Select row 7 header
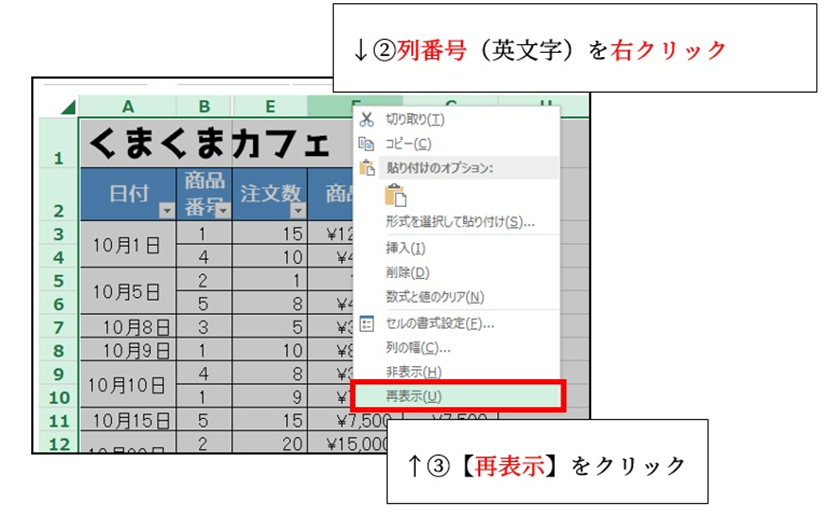Viewport: 827px width, 517px height. click(57, 327)
